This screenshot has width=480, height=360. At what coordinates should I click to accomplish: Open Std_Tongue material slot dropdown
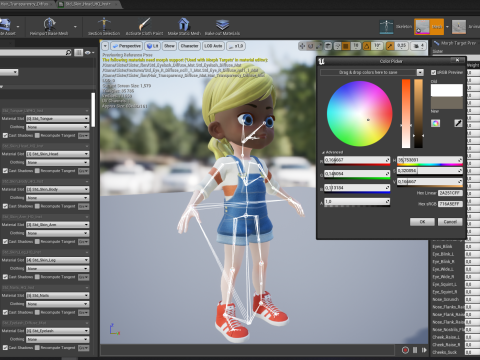(58, 119)
